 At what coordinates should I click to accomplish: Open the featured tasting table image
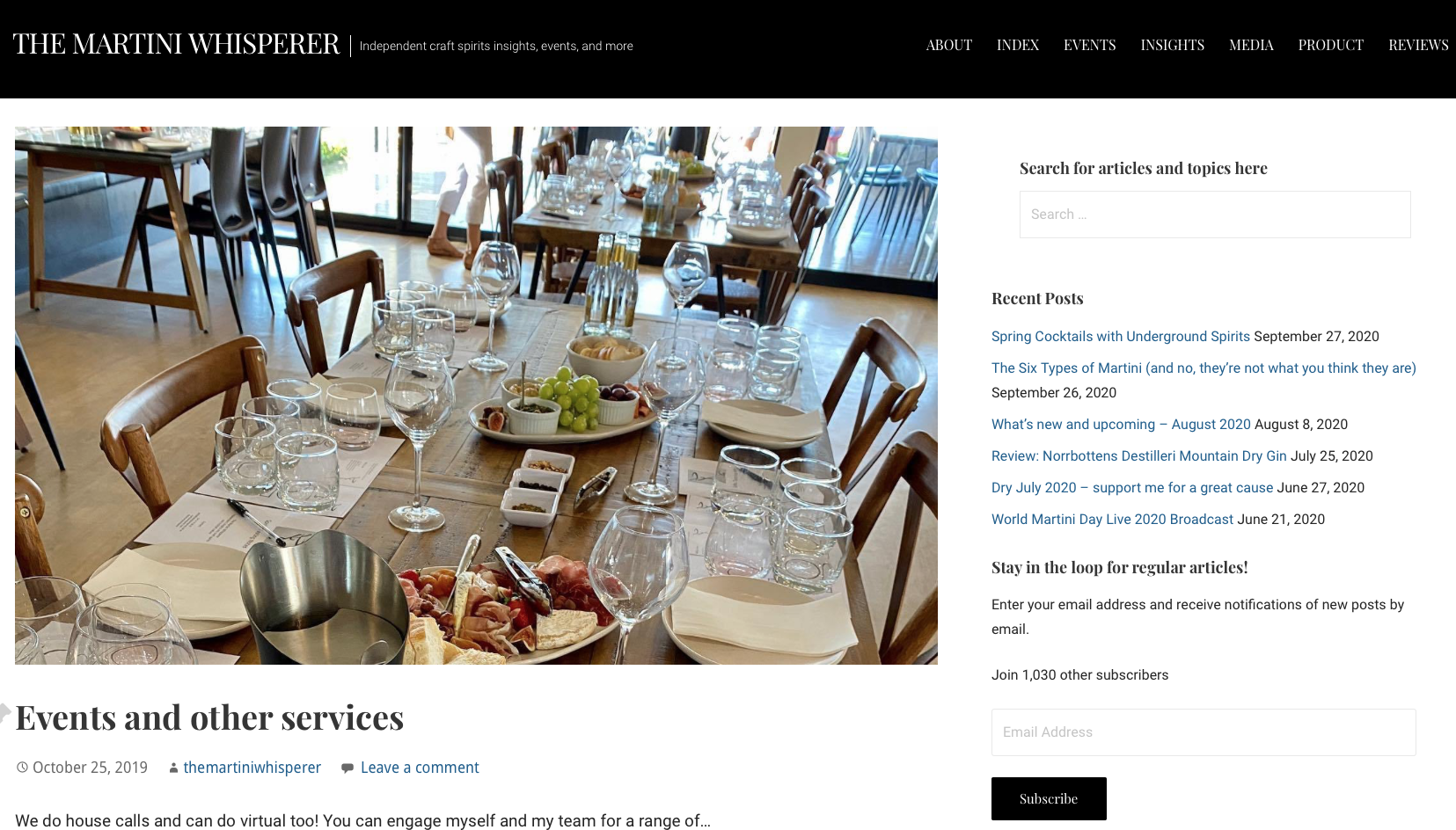476,396
